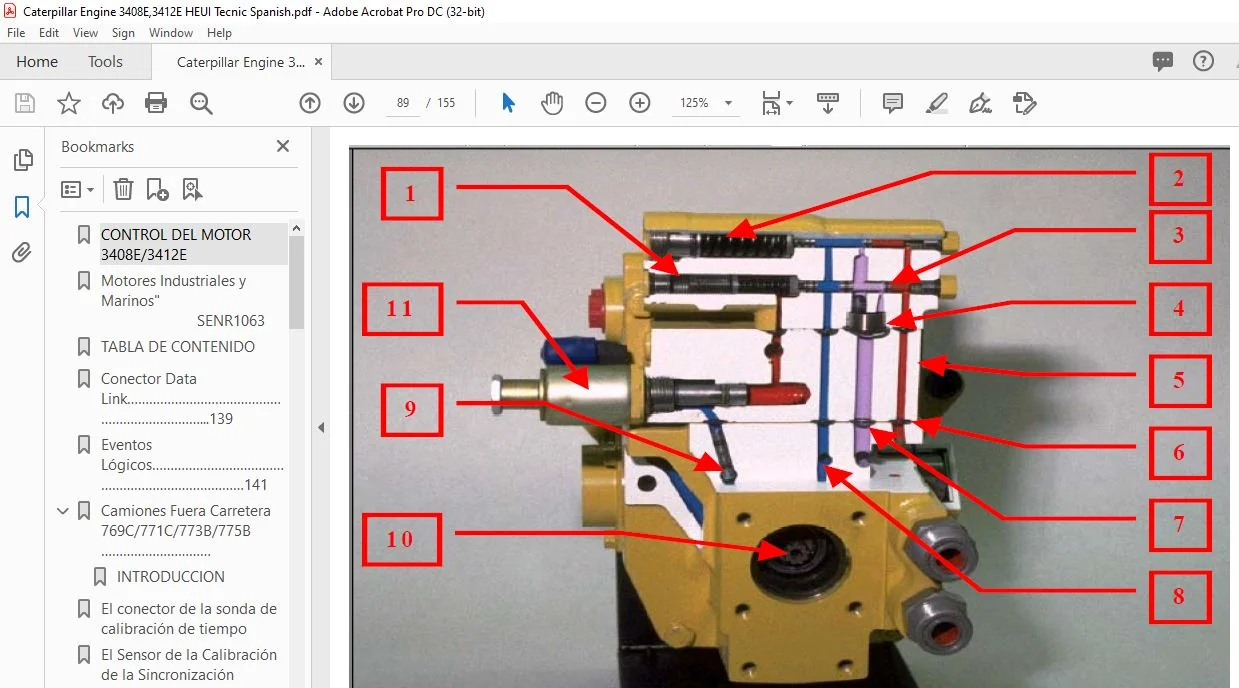Screen dimensions: 1239x688
Task: Switch to the Home tab
Action: coord(37,62)
